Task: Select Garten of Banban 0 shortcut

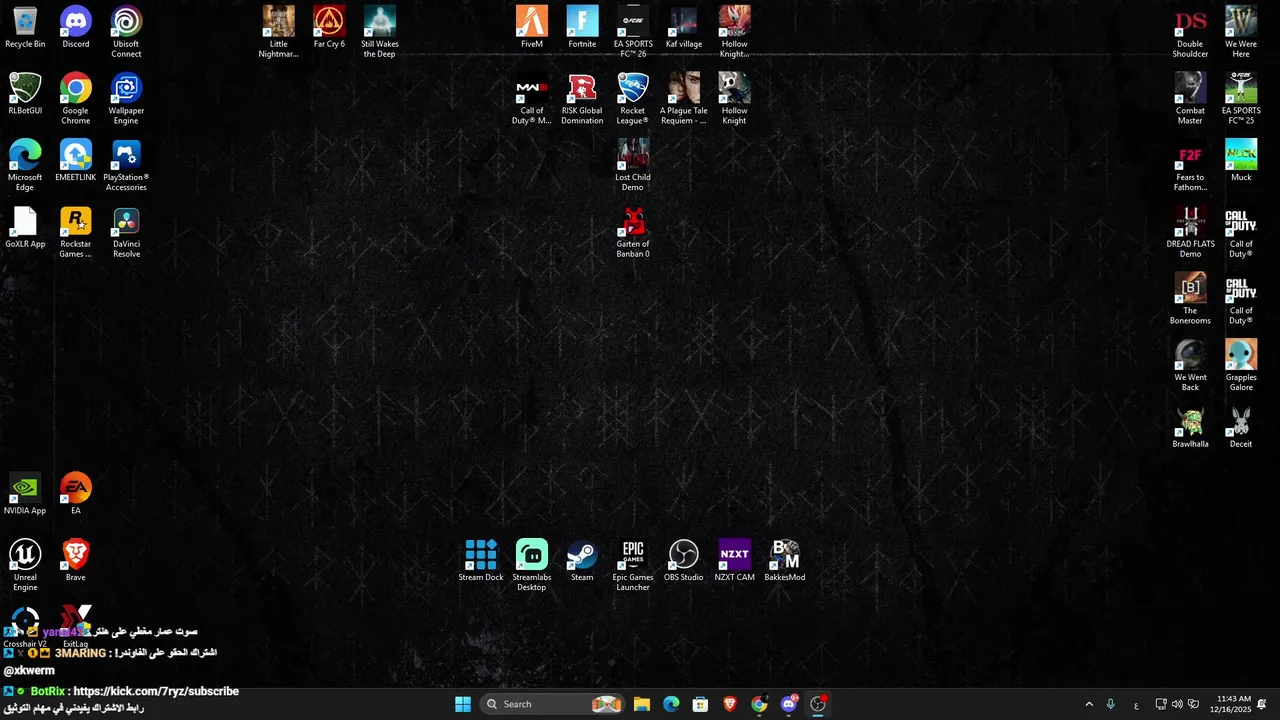Action: tap(633, 232)
